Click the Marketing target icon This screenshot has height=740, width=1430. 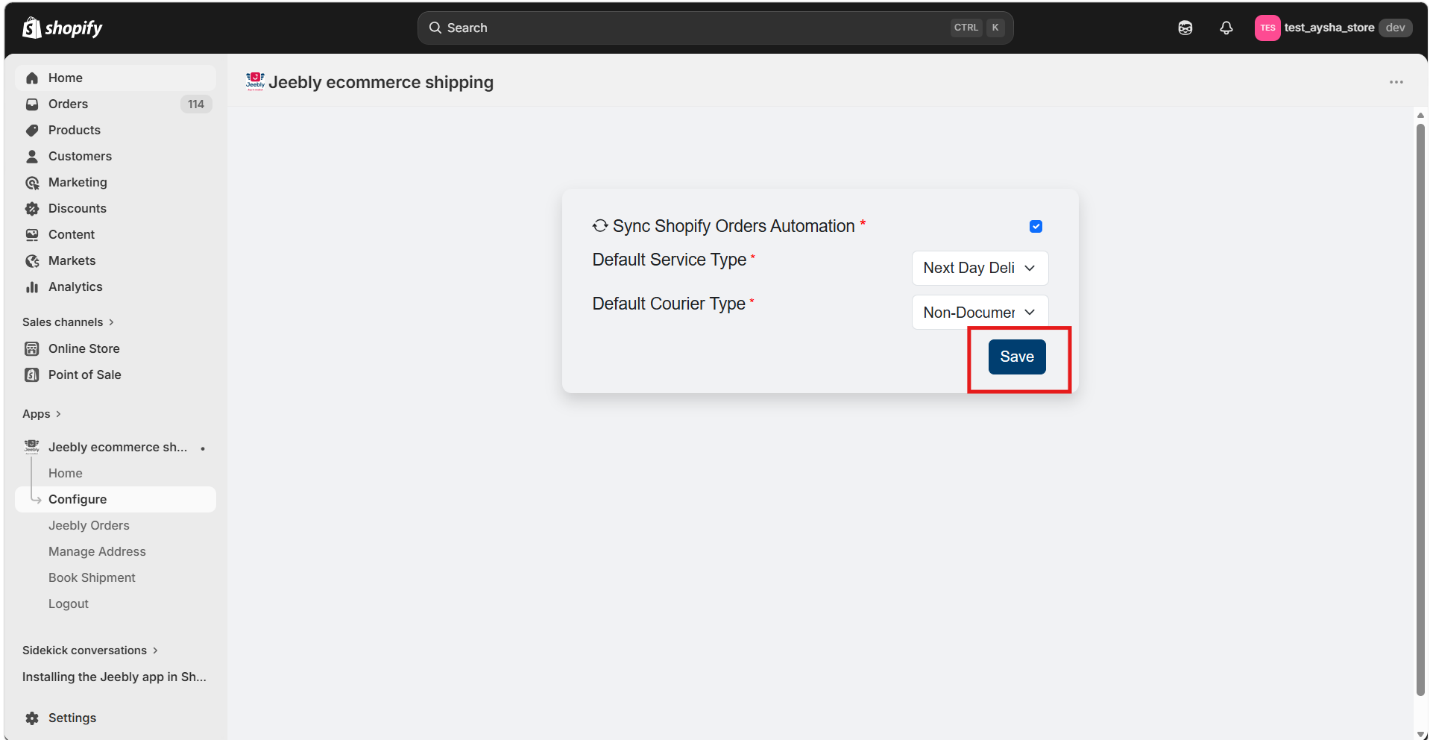click(32, 182)
